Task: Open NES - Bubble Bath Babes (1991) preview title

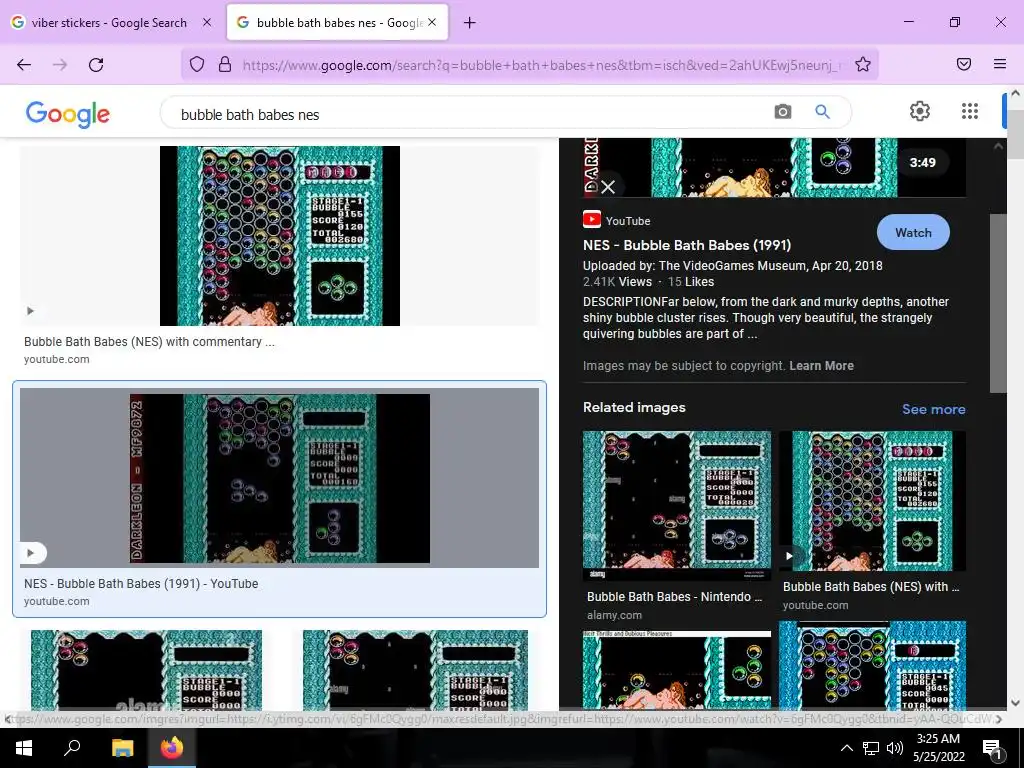Action: click(687, 245)
